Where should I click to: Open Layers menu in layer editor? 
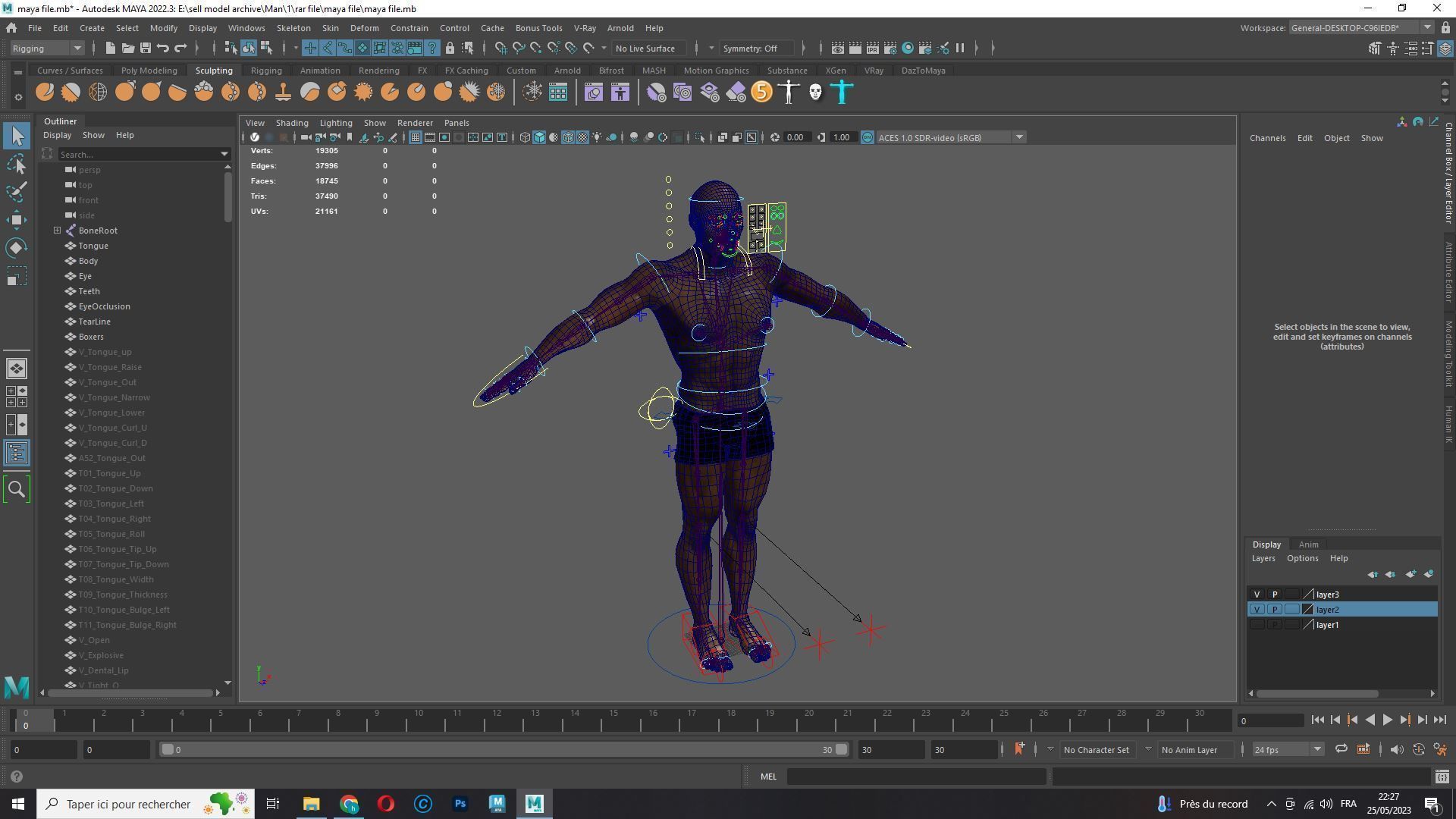(x=1263, y=558)
